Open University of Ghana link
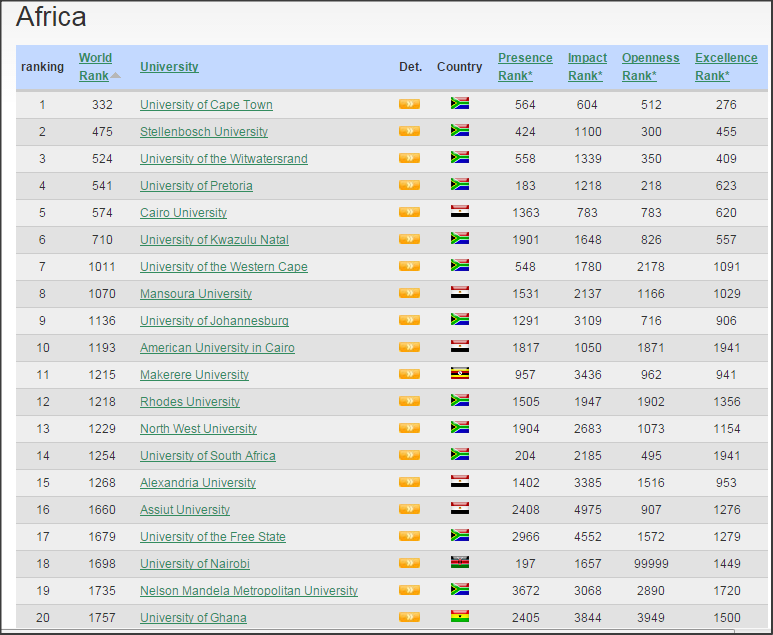This screenshot has height=635, width=773. (193, 618)
